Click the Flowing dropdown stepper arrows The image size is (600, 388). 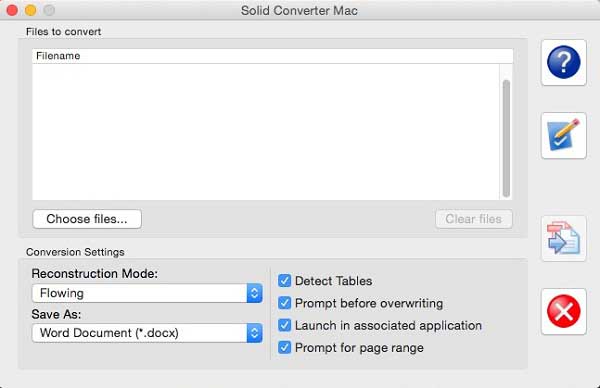point(254,293)
